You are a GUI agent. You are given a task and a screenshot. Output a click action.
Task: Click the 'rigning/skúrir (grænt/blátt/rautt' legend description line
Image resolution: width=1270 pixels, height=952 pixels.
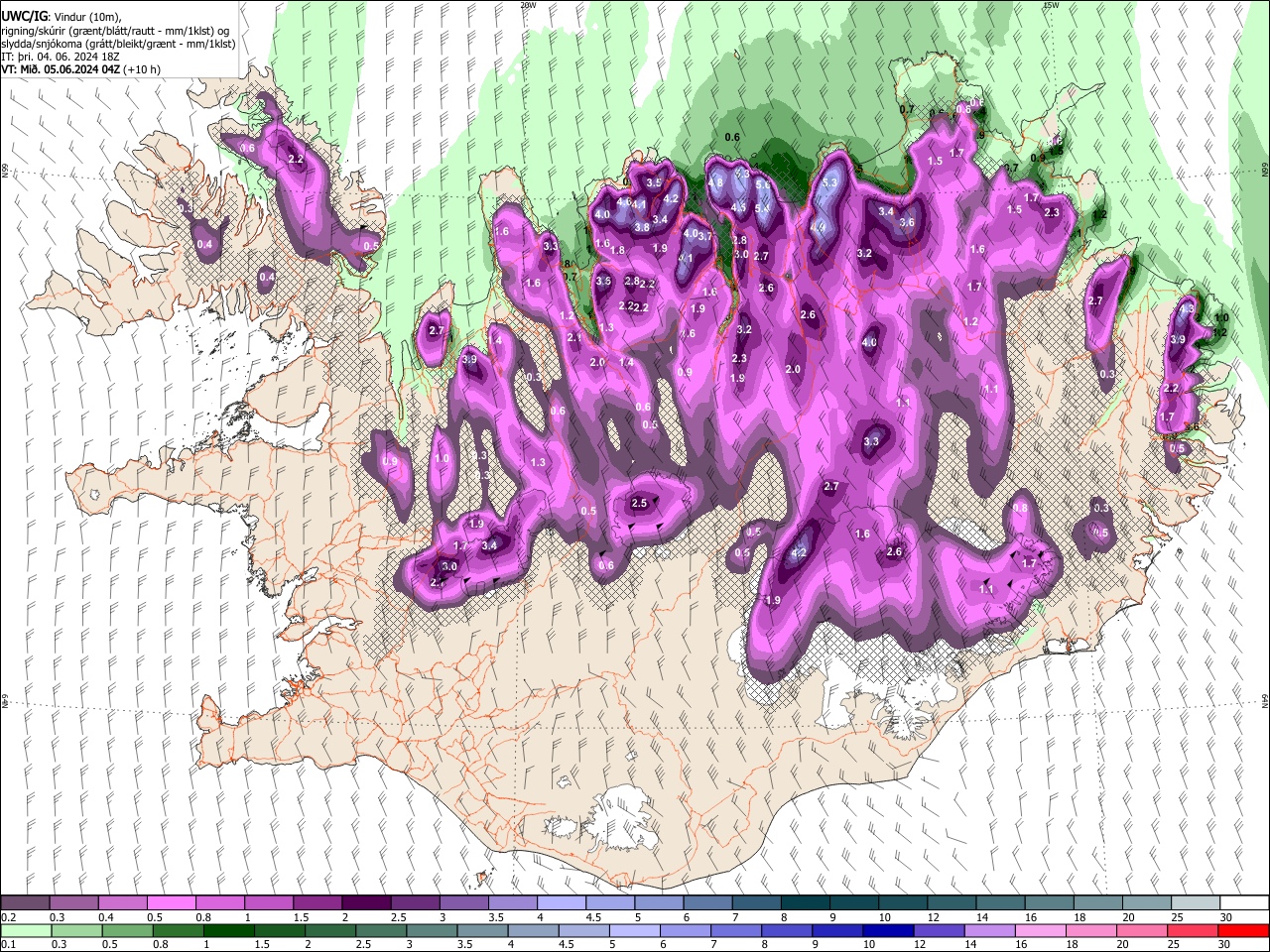point(115,31)
